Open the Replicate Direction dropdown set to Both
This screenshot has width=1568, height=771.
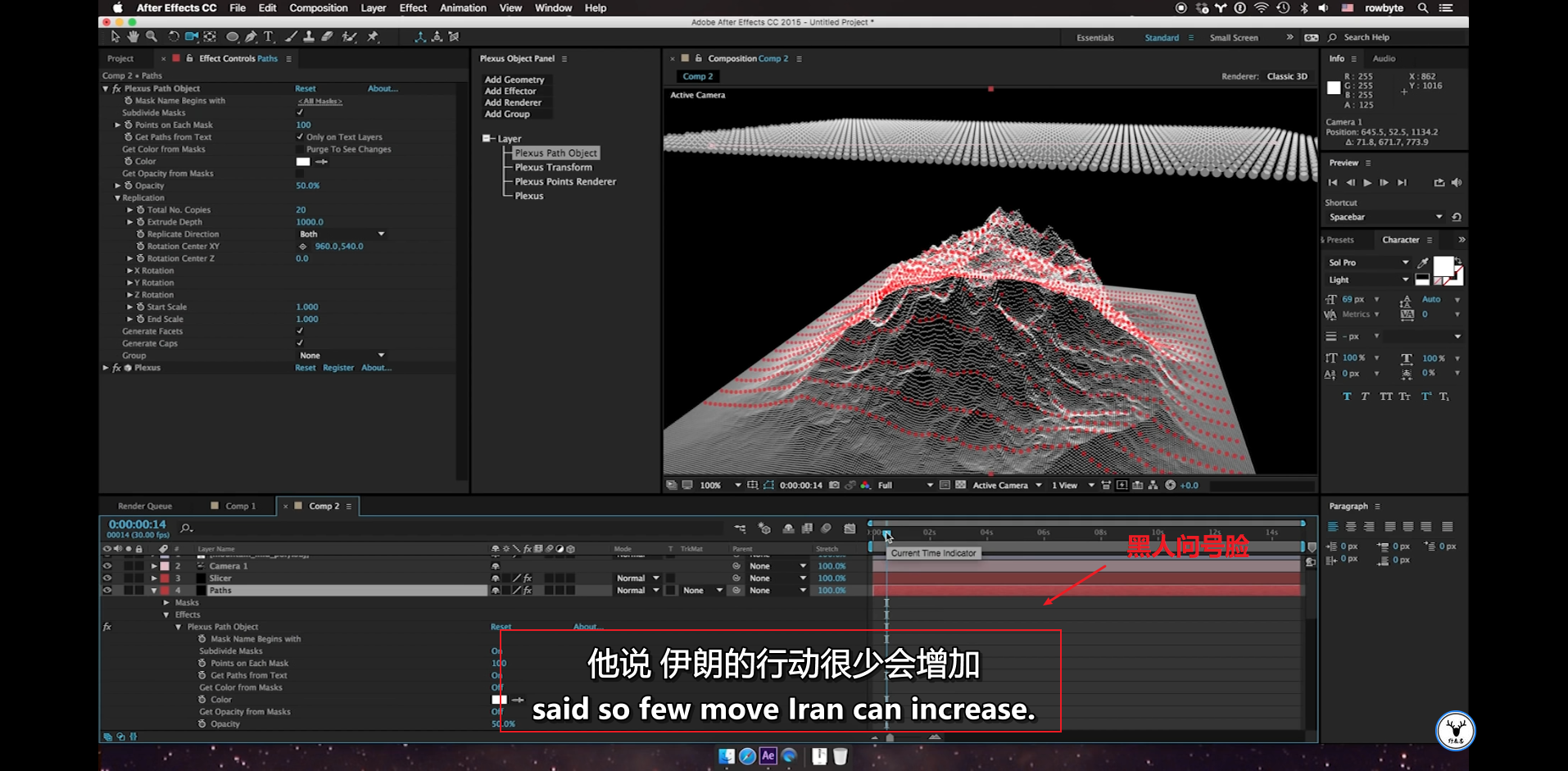(341, 234)
